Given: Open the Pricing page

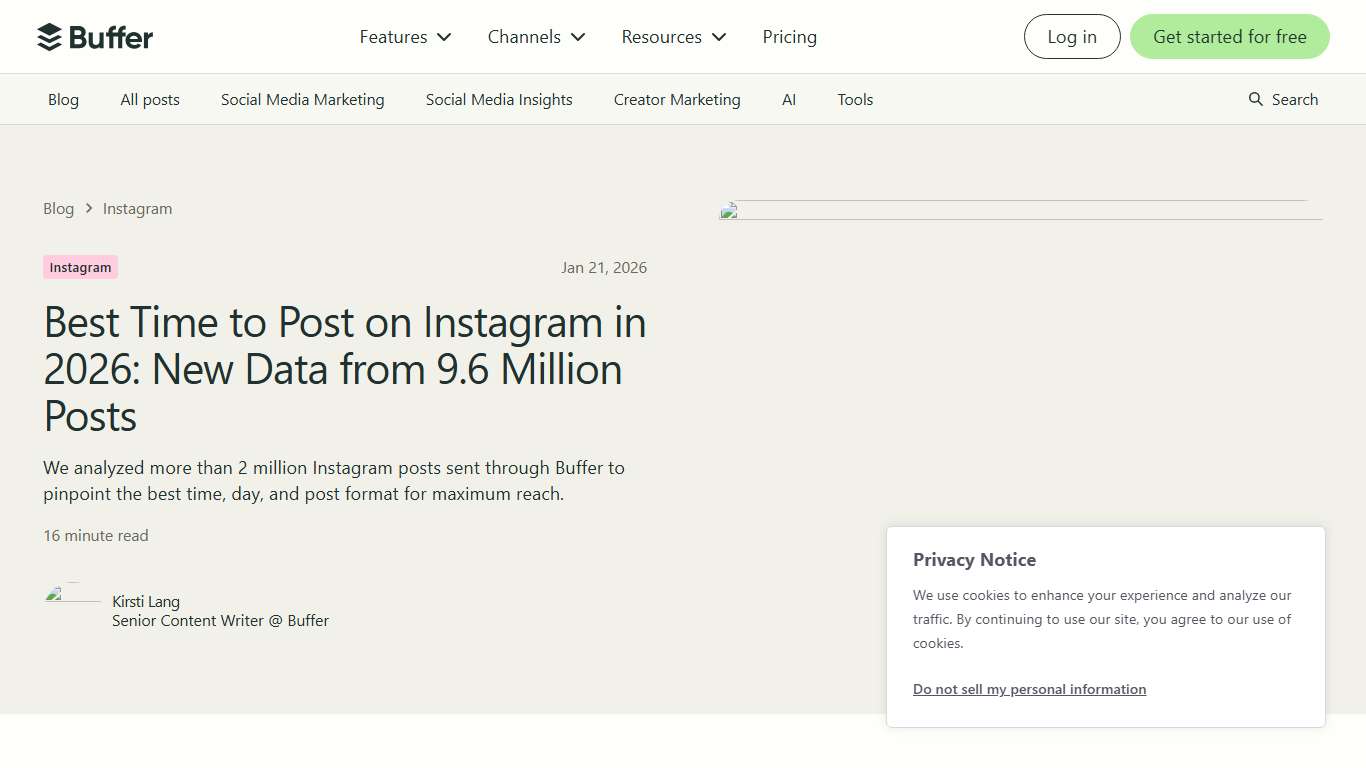Looking at the screenshot, I should [x=789, y=36].
